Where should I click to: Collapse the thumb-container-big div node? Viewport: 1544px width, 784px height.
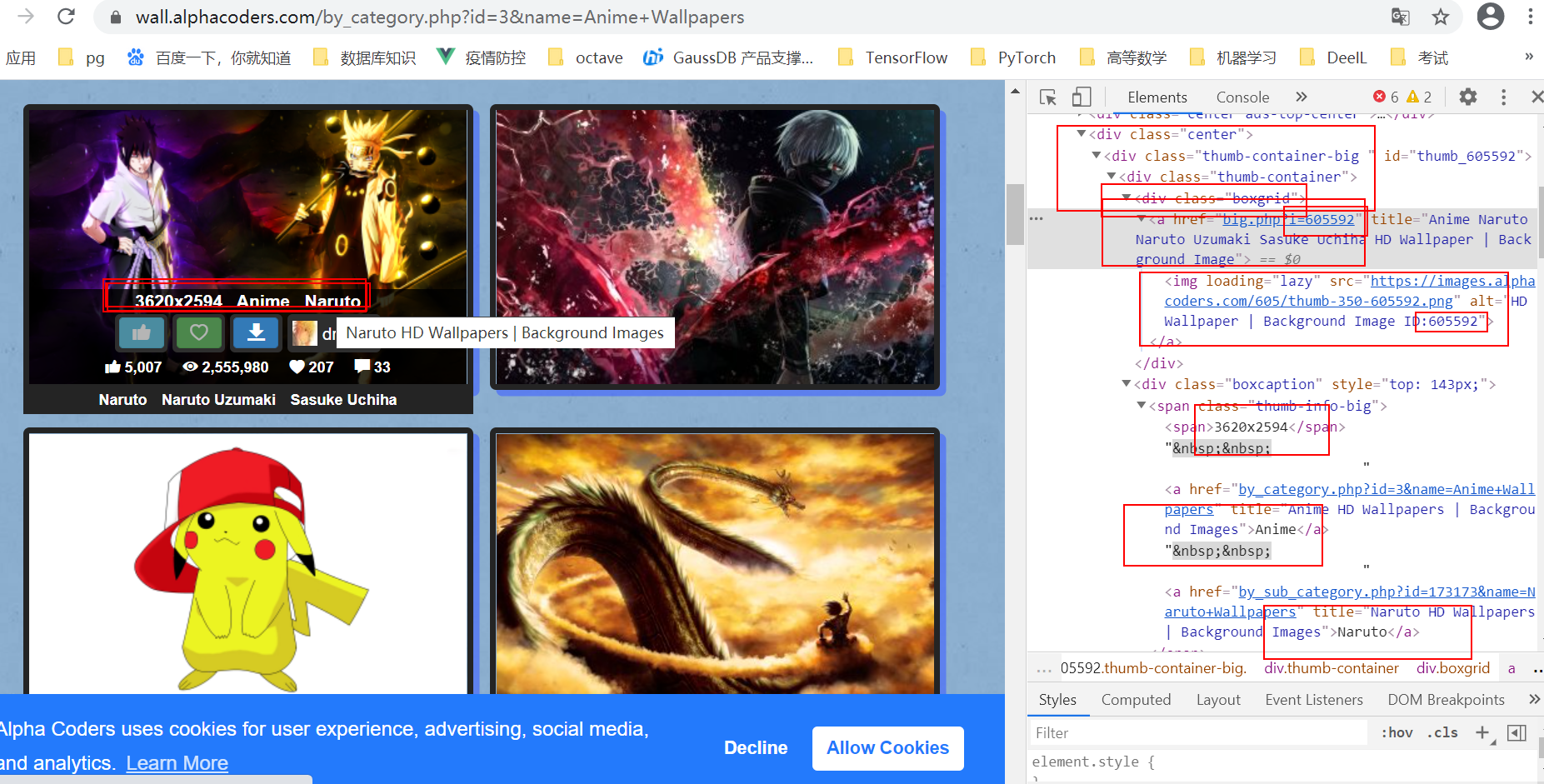pos(1097,155)
